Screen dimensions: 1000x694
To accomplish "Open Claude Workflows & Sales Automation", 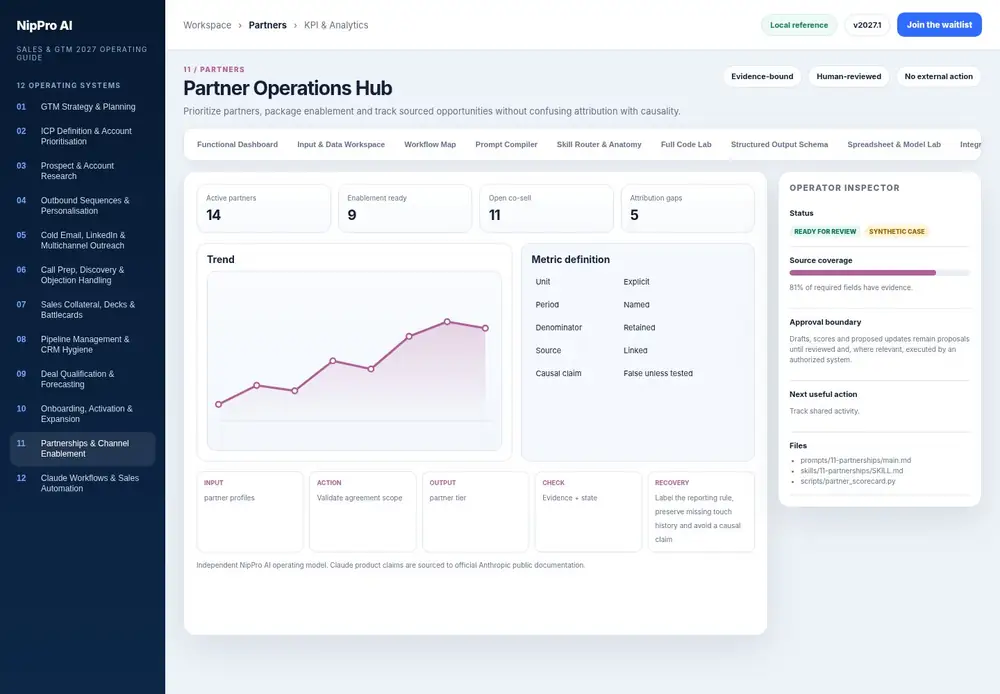I will (82, 483).
